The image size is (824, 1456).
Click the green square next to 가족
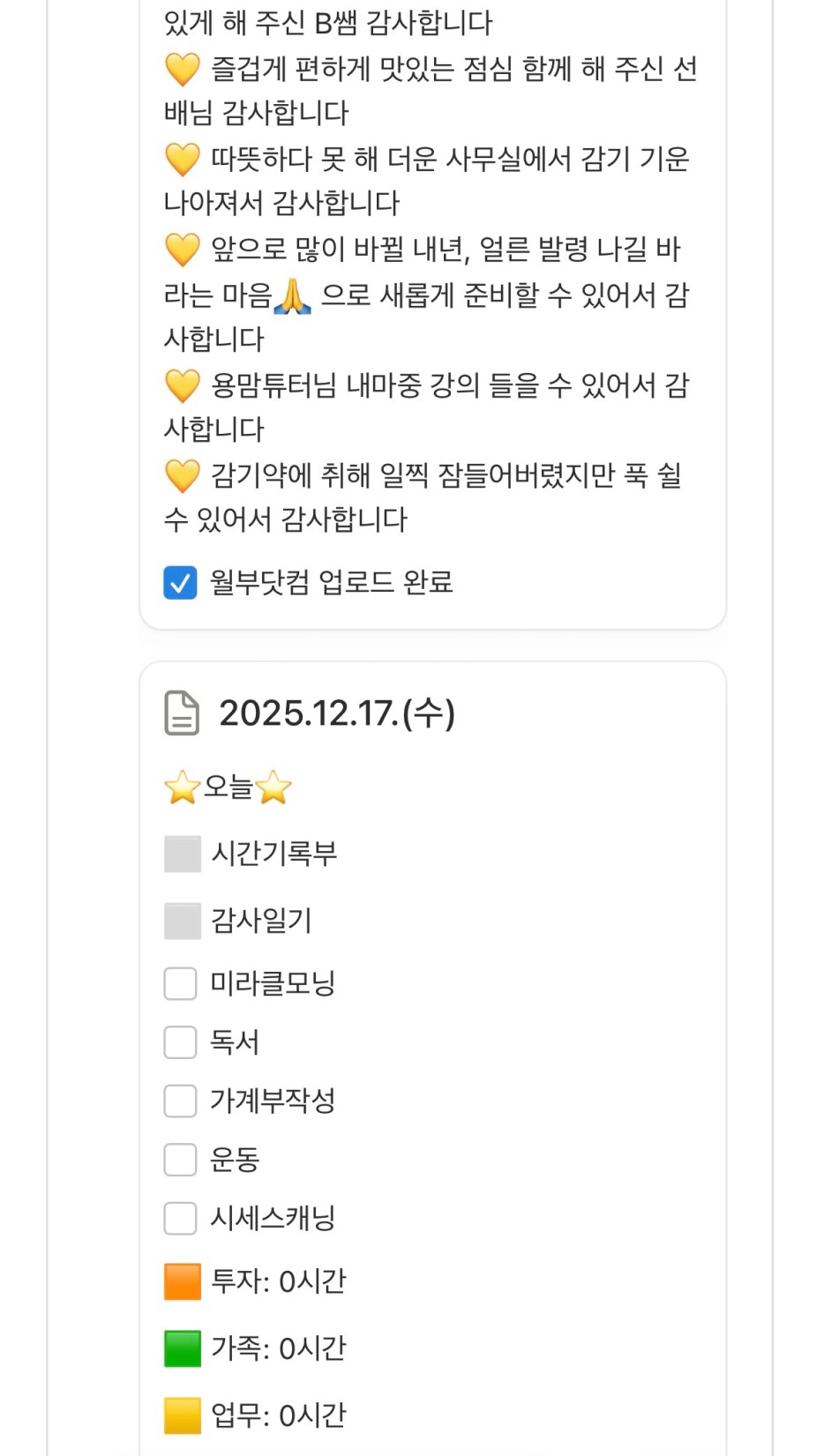click(183, 1348)
